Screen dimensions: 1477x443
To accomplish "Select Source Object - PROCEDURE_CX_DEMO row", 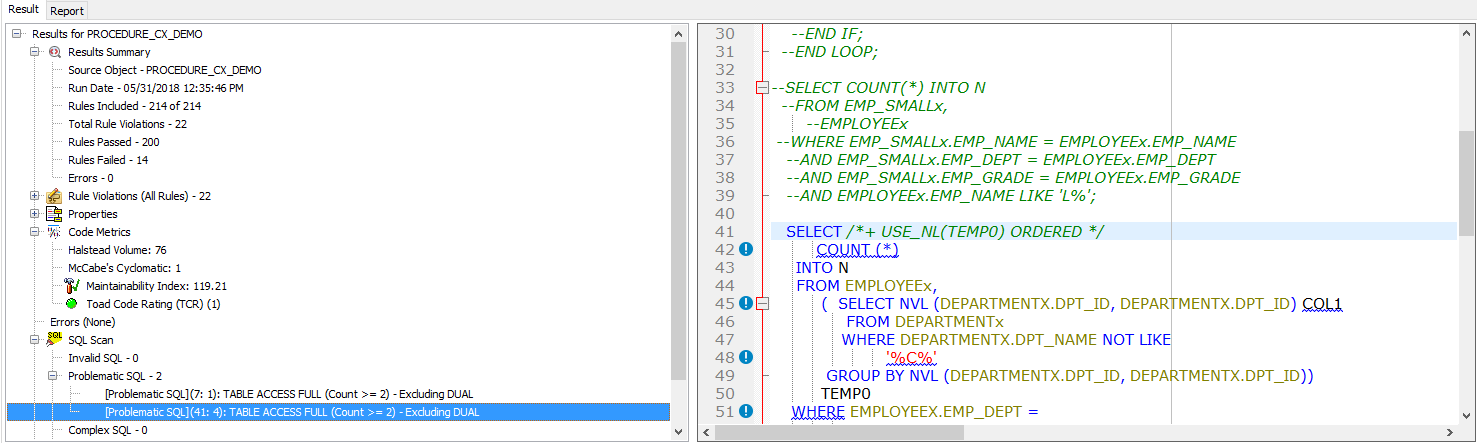I will (165, 70).
